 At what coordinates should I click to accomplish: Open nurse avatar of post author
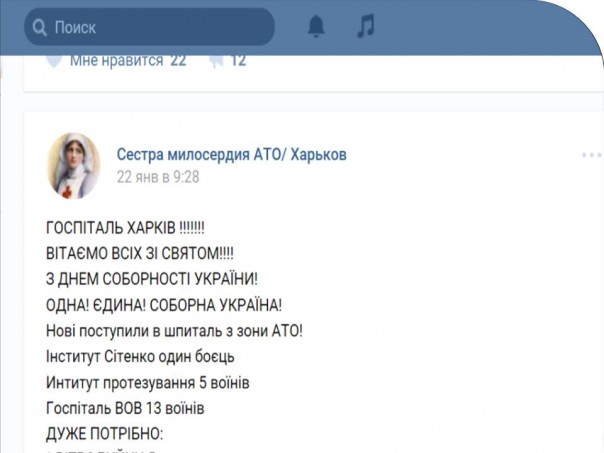74,166
